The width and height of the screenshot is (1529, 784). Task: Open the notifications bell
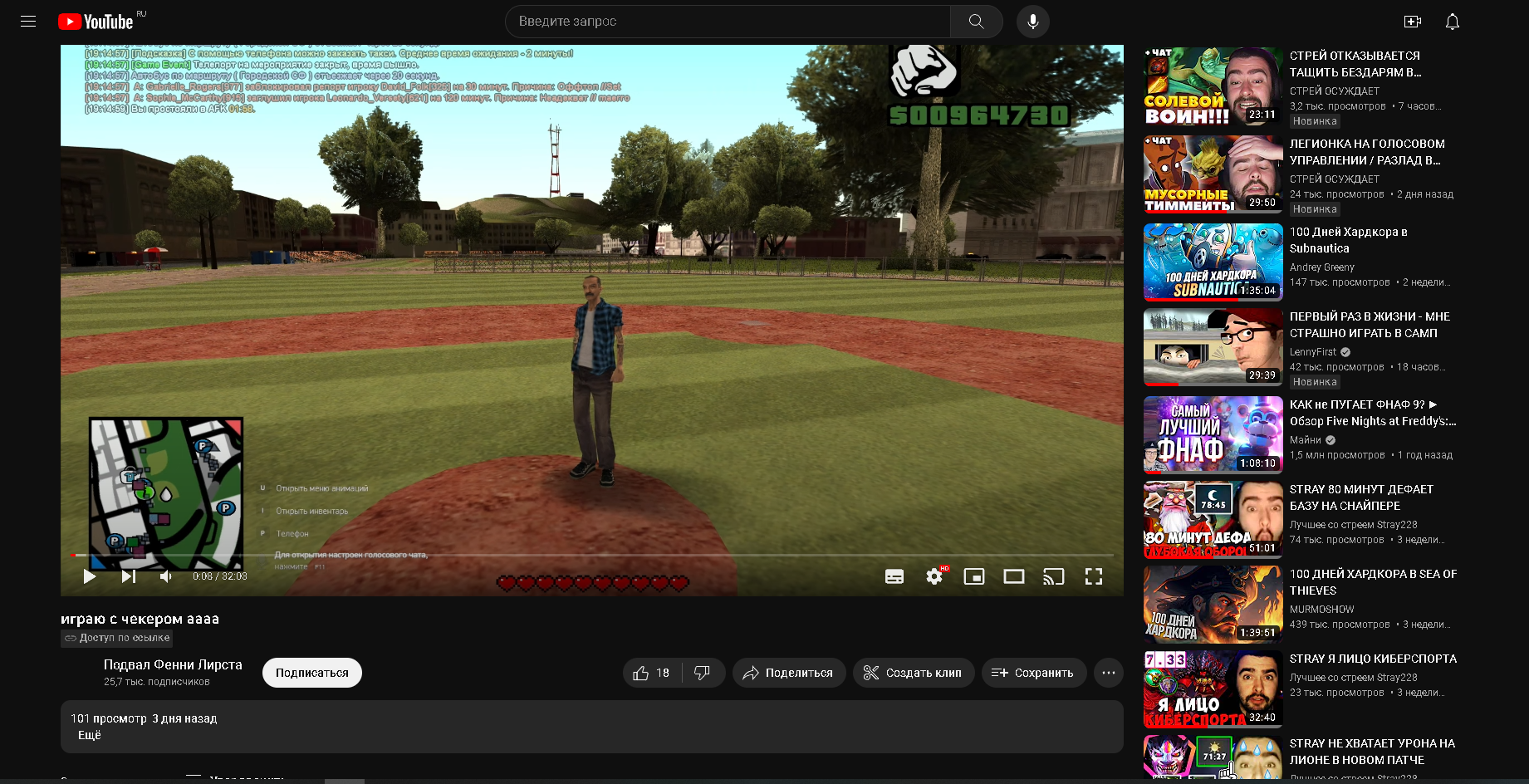pyautogui.click(x=1452, y=22)
